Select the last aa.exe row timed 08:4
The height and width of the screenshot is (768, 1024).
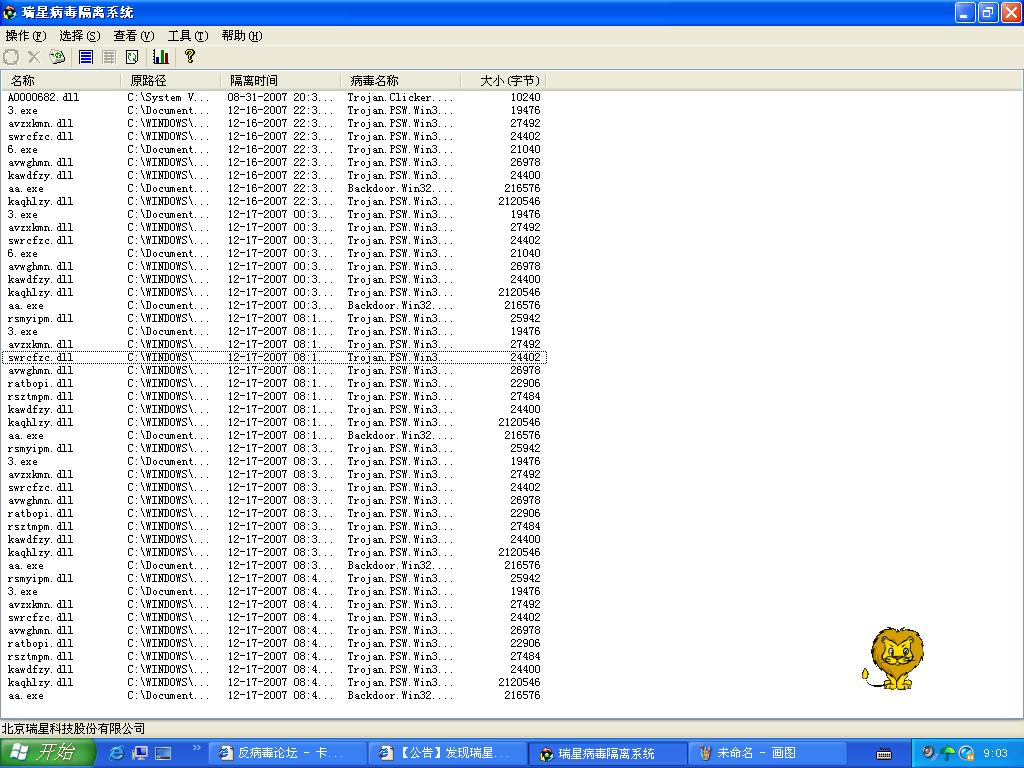pyautogui.click(x=274, y=696)
